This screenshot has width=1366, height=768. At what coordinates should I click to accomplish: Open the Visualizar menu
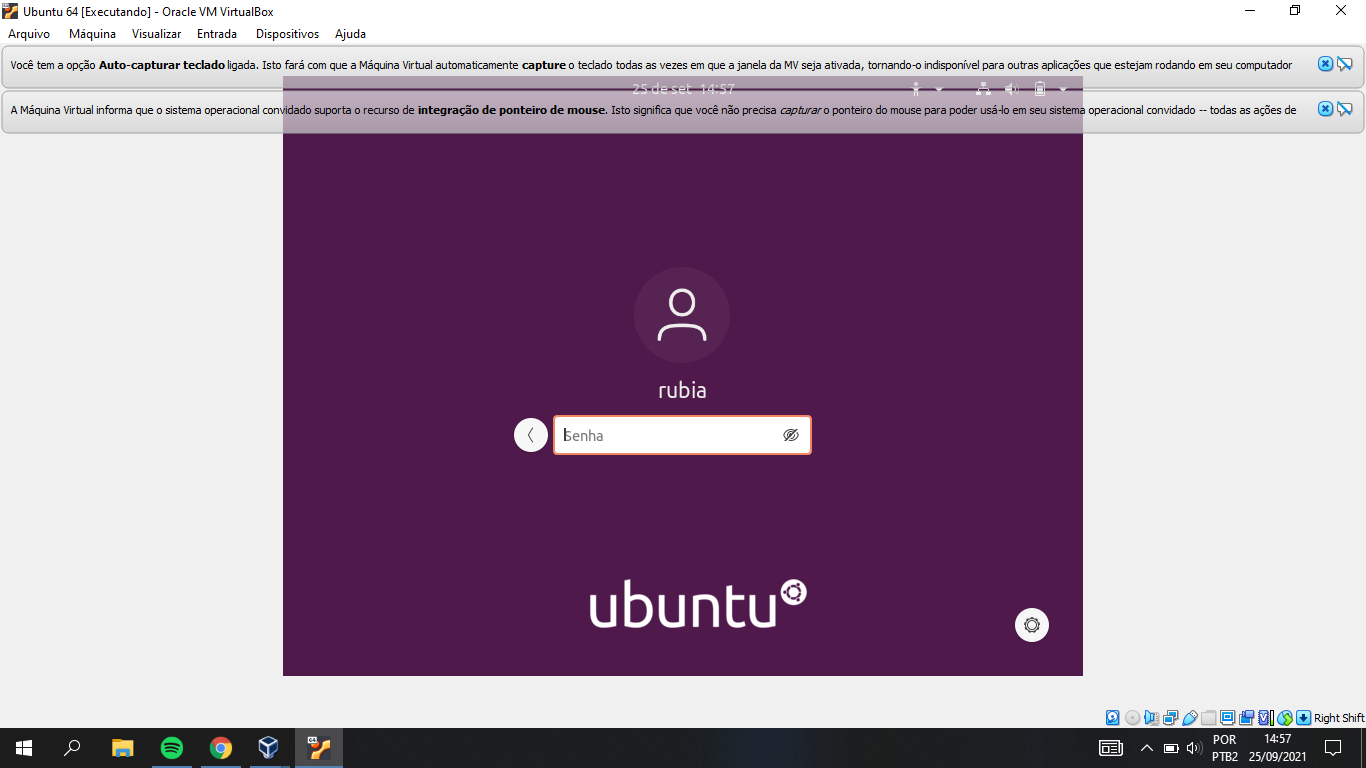pos(156,34)
